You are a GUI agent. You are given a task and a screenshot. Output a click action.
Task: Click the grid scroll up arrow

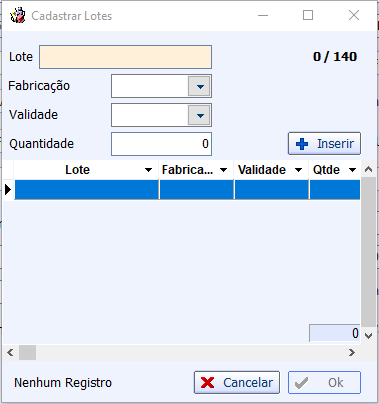368,169
